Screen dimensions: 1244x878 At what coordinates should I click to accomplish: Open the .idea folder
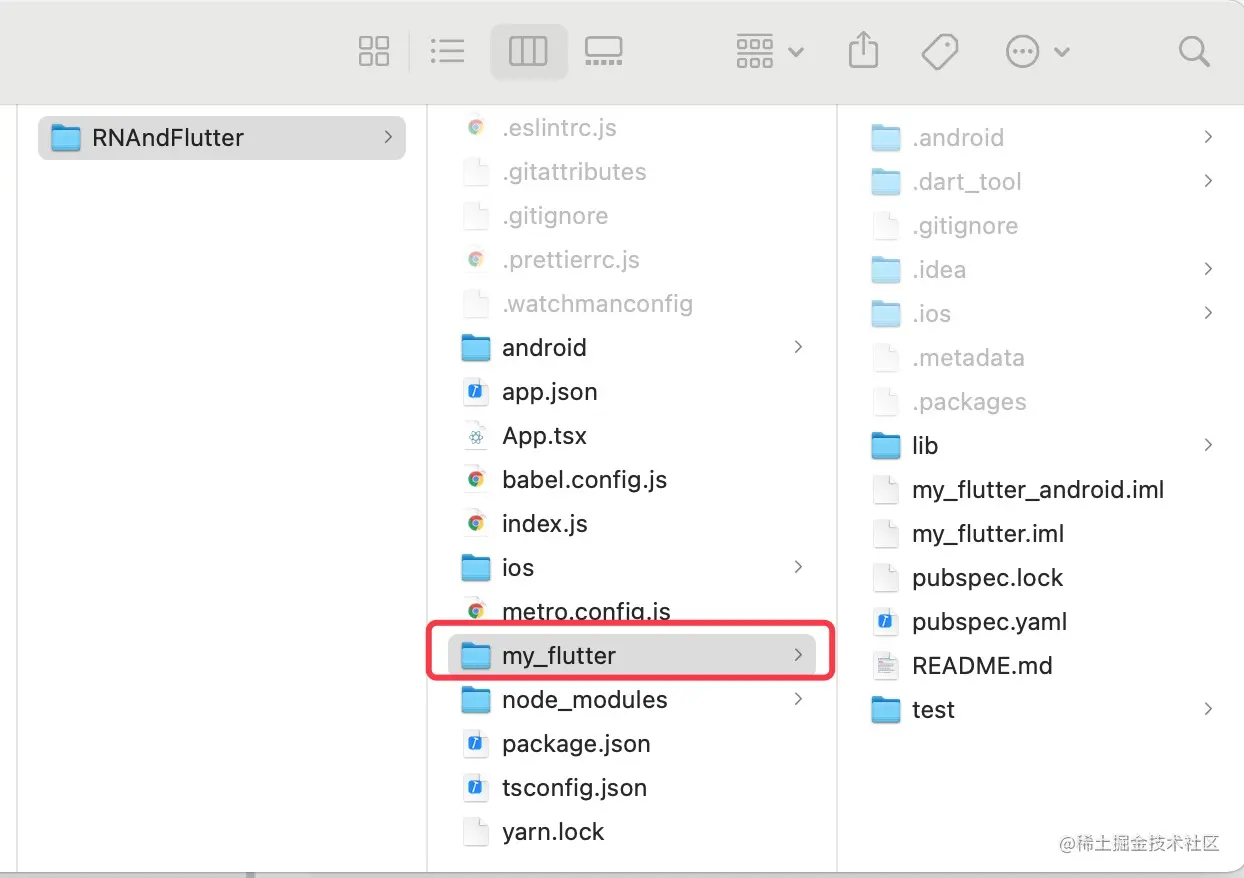click(939, 270)
